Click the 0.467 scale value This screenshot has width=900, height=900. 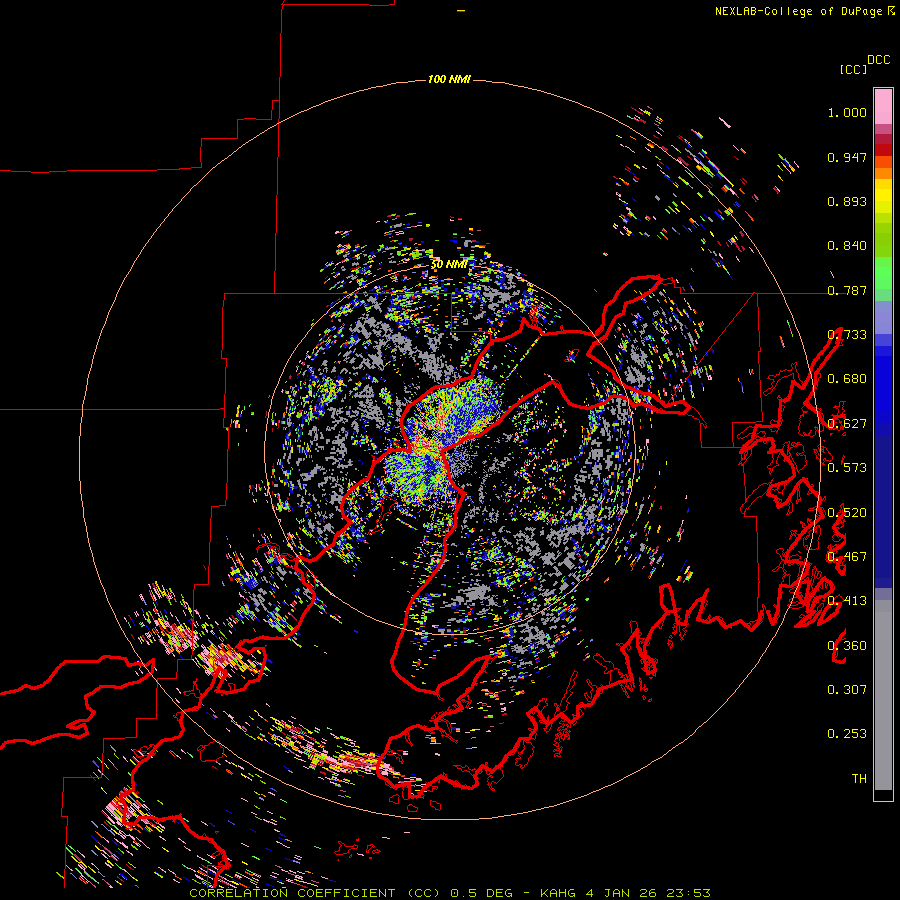pyautogui.click(x=847, y=557)
